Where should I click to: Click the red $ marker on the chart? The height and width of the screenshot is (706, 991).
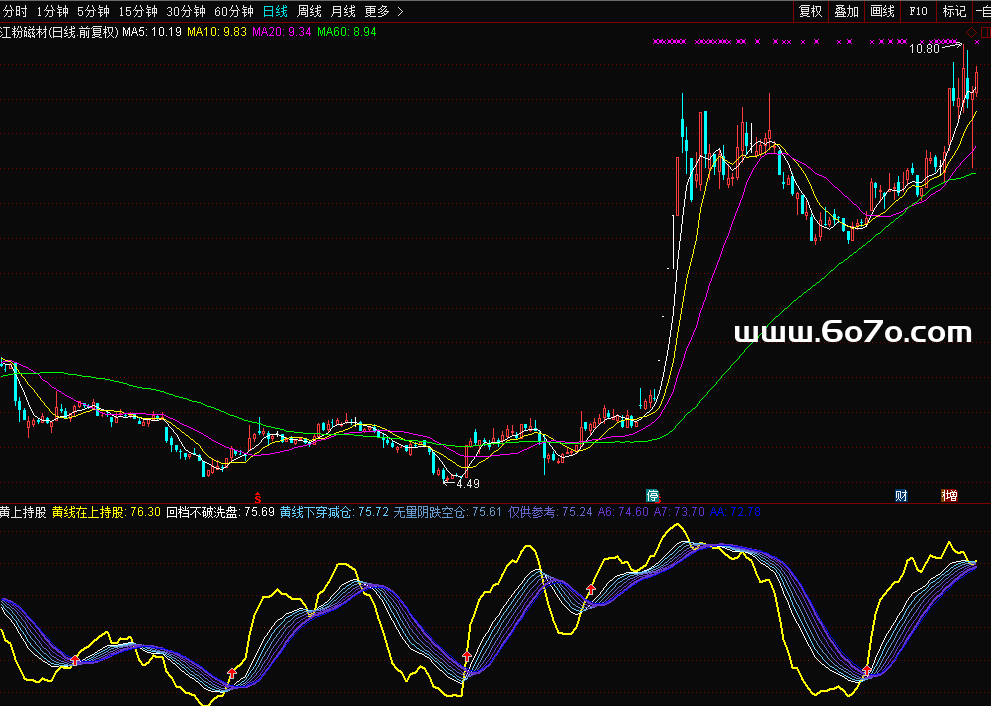coord(258,496)
